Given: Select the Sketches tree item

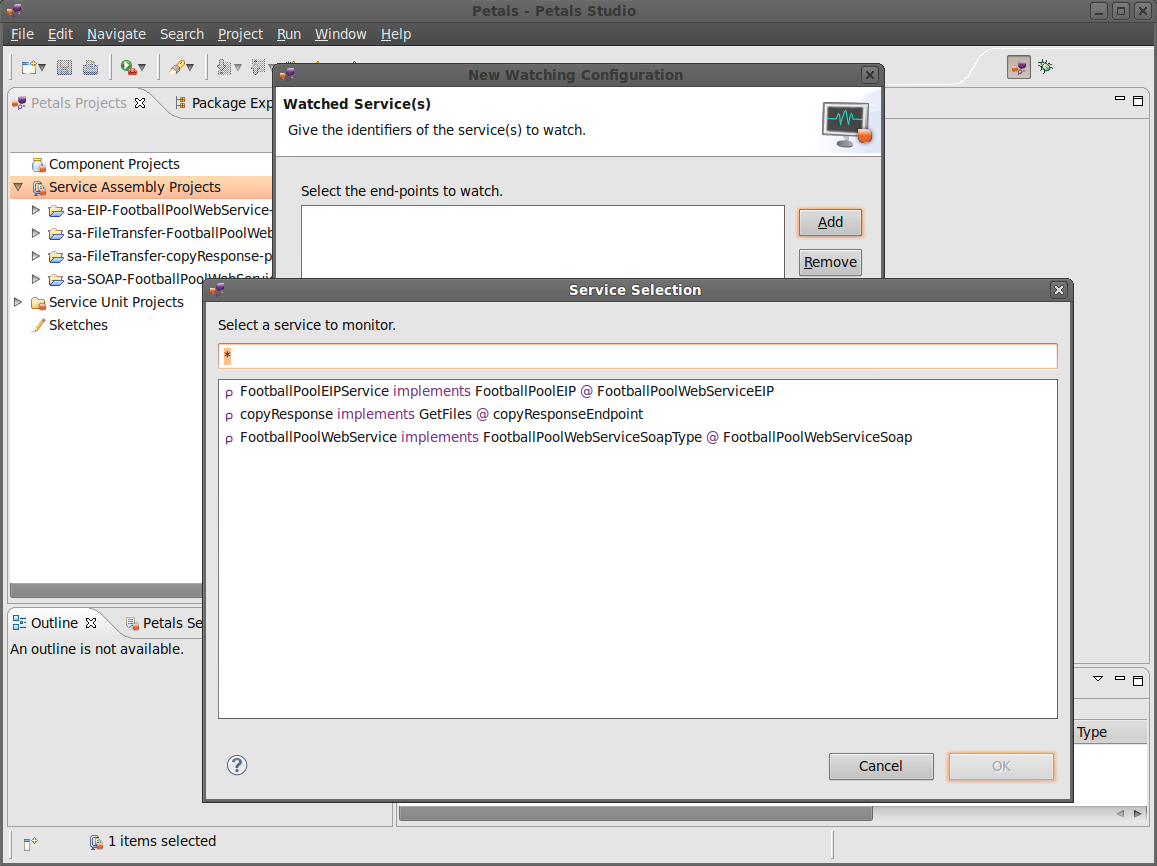Looking at the screenshot, I should pyautogui.click(x=78, y=325).
